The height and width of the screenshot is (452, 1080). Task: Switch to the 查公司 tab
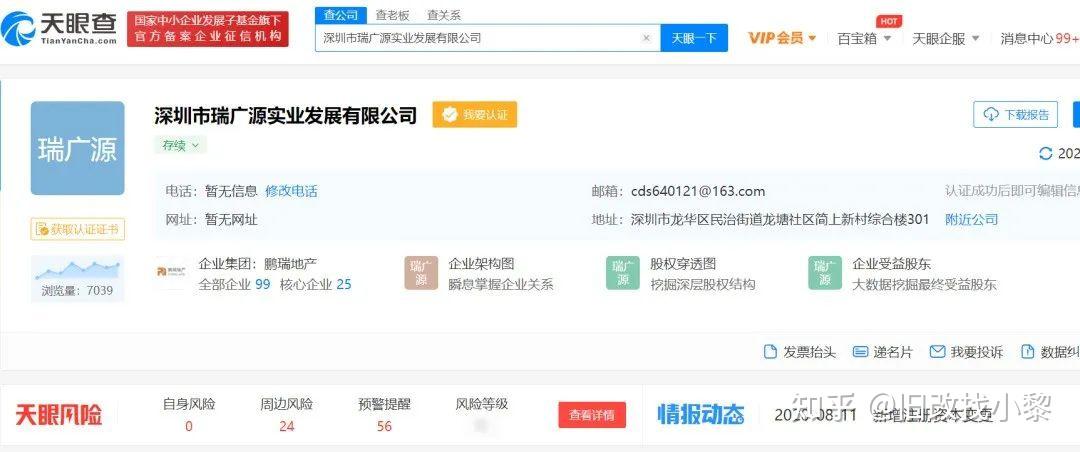pyautogui.click(x=341, y=14)
